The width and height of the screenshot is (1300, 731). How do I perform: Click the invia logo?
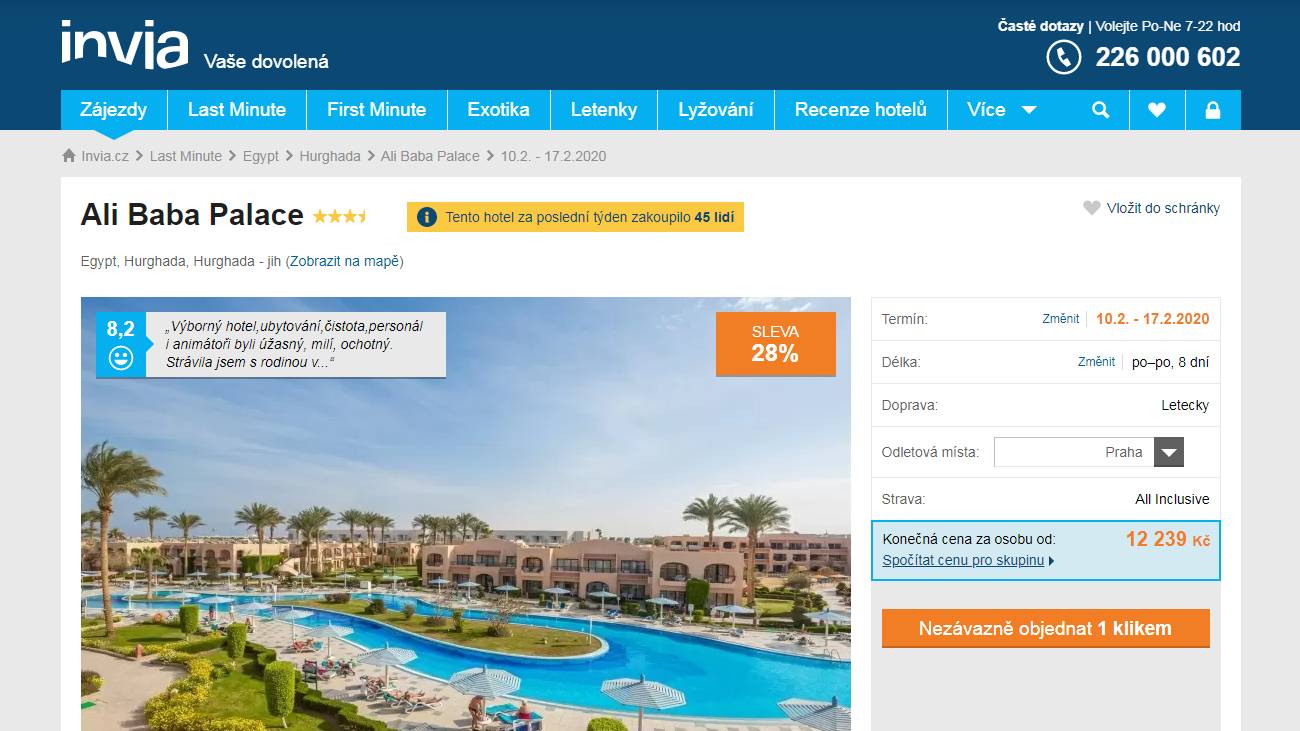tap(124, 45)
